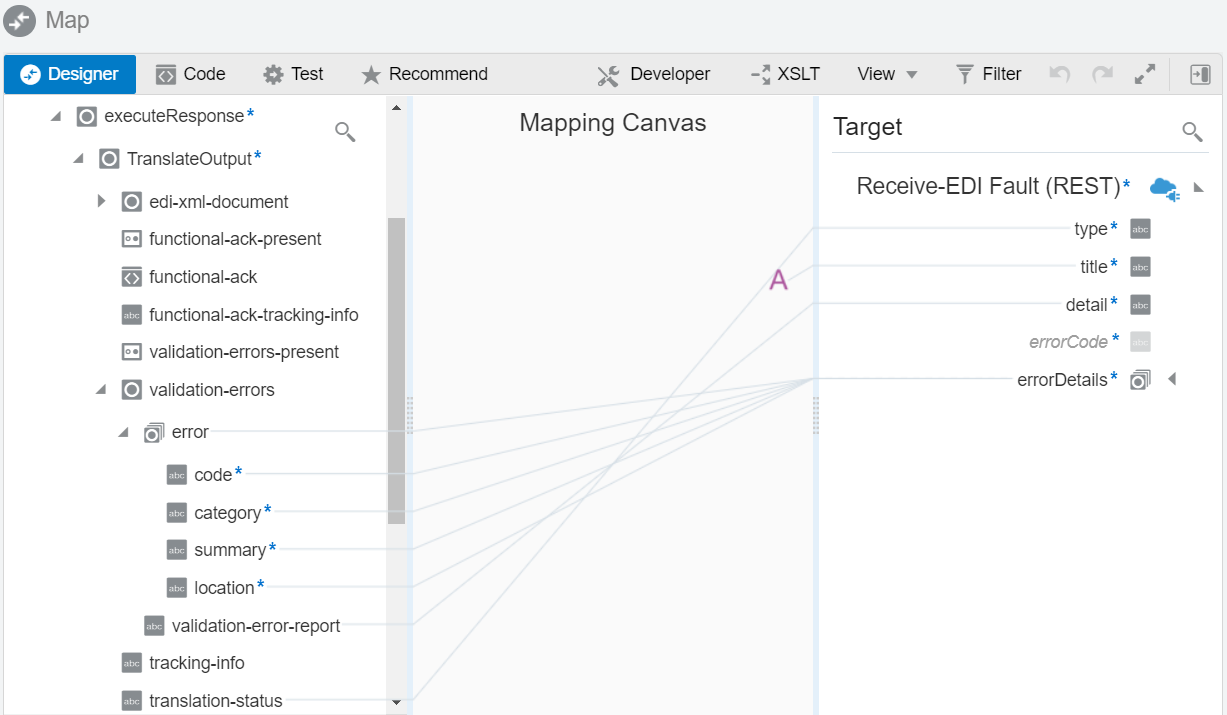Open the source tree search magnifier
Viewport: 1227px width, 715px height.
pyautogui.click(x=345, y=131)
